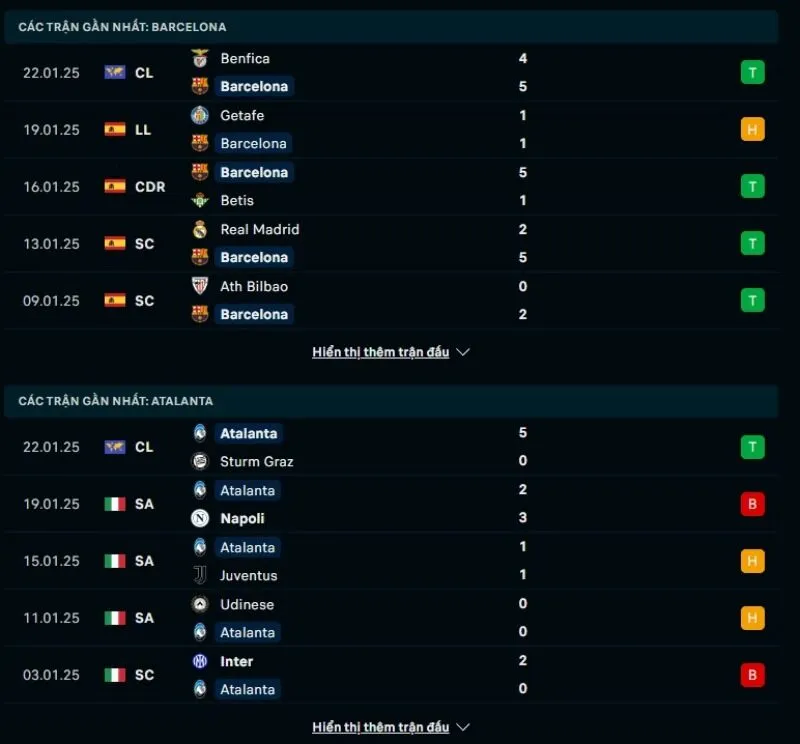Click the Juventus team logo
This screenshot has height=744, width=800.
point(199,575)
